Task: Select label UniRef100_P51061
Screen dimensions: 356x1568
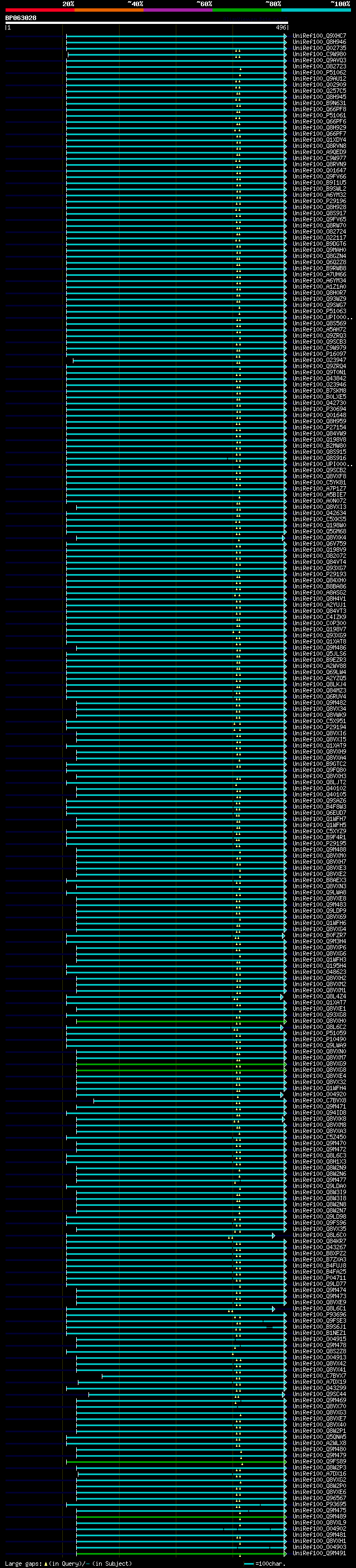Action: (x=319, y=115)
